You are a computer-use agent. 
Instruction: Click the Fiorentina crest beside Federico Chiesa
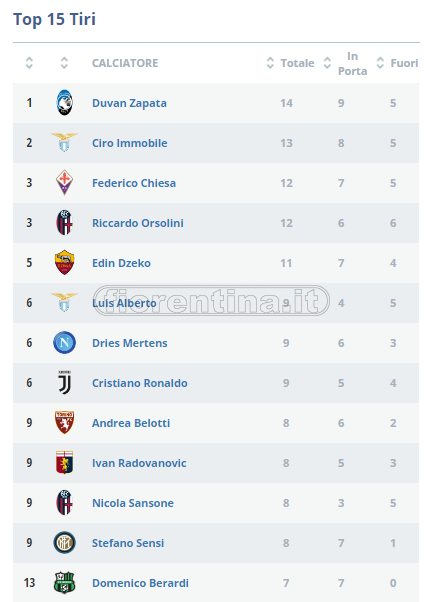click(64, 183)
